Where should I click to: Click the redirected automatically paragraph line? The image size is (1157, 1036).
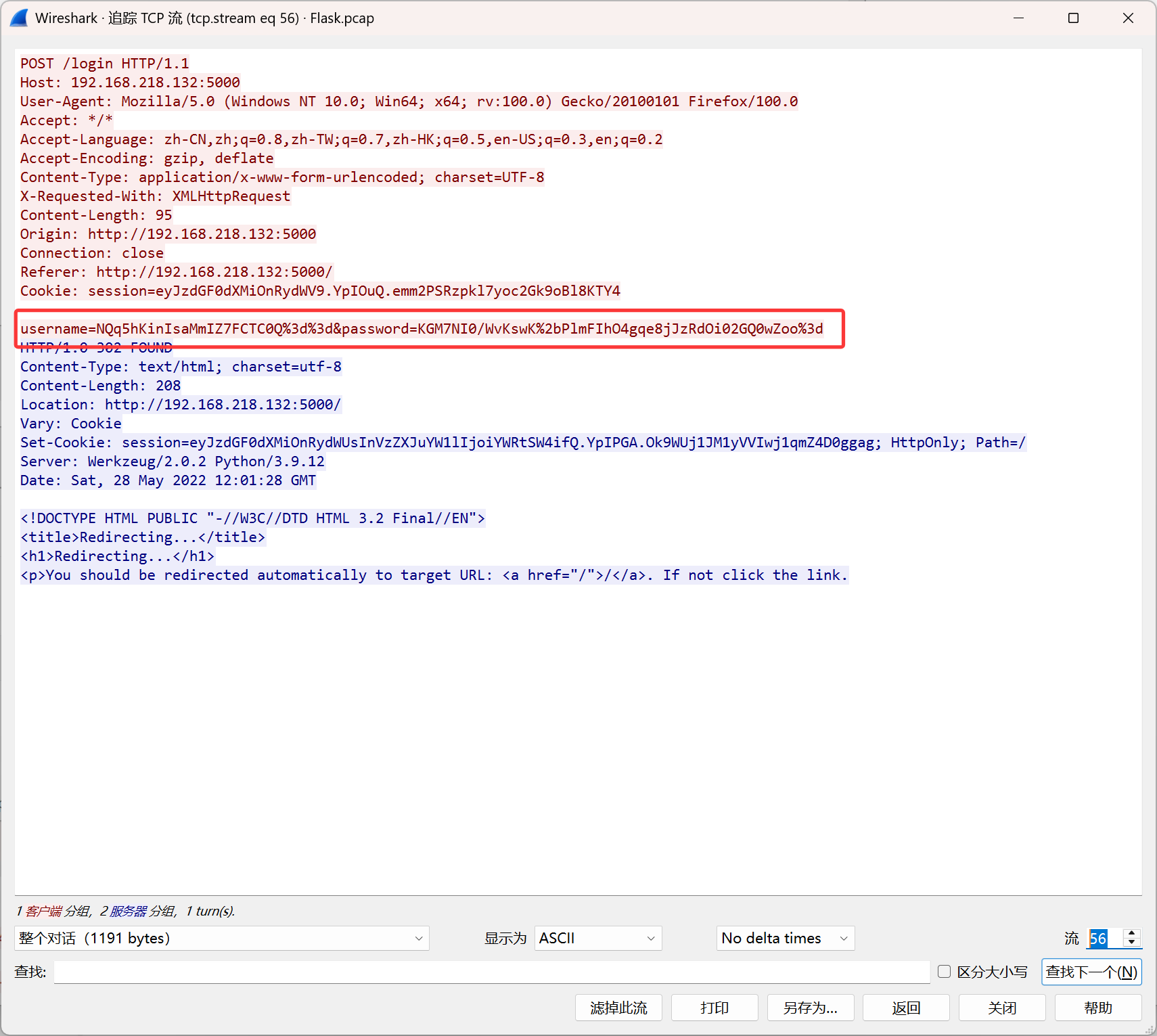click(434, 575)
